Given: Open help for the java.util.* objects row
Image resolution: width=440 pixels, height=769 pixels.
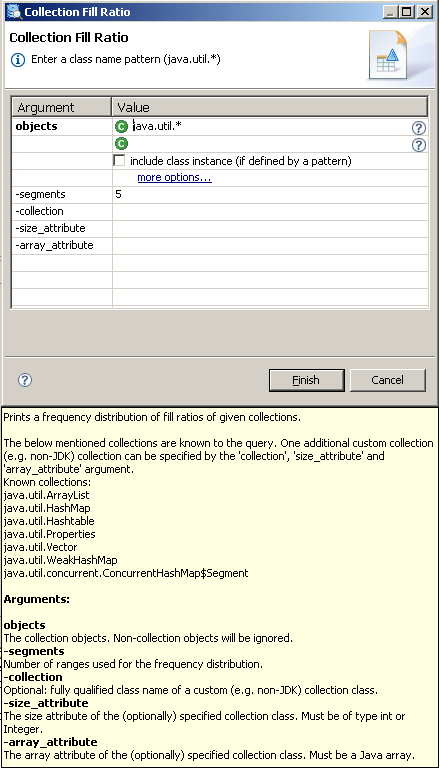Looking at the screenshot, I should 418,128.
